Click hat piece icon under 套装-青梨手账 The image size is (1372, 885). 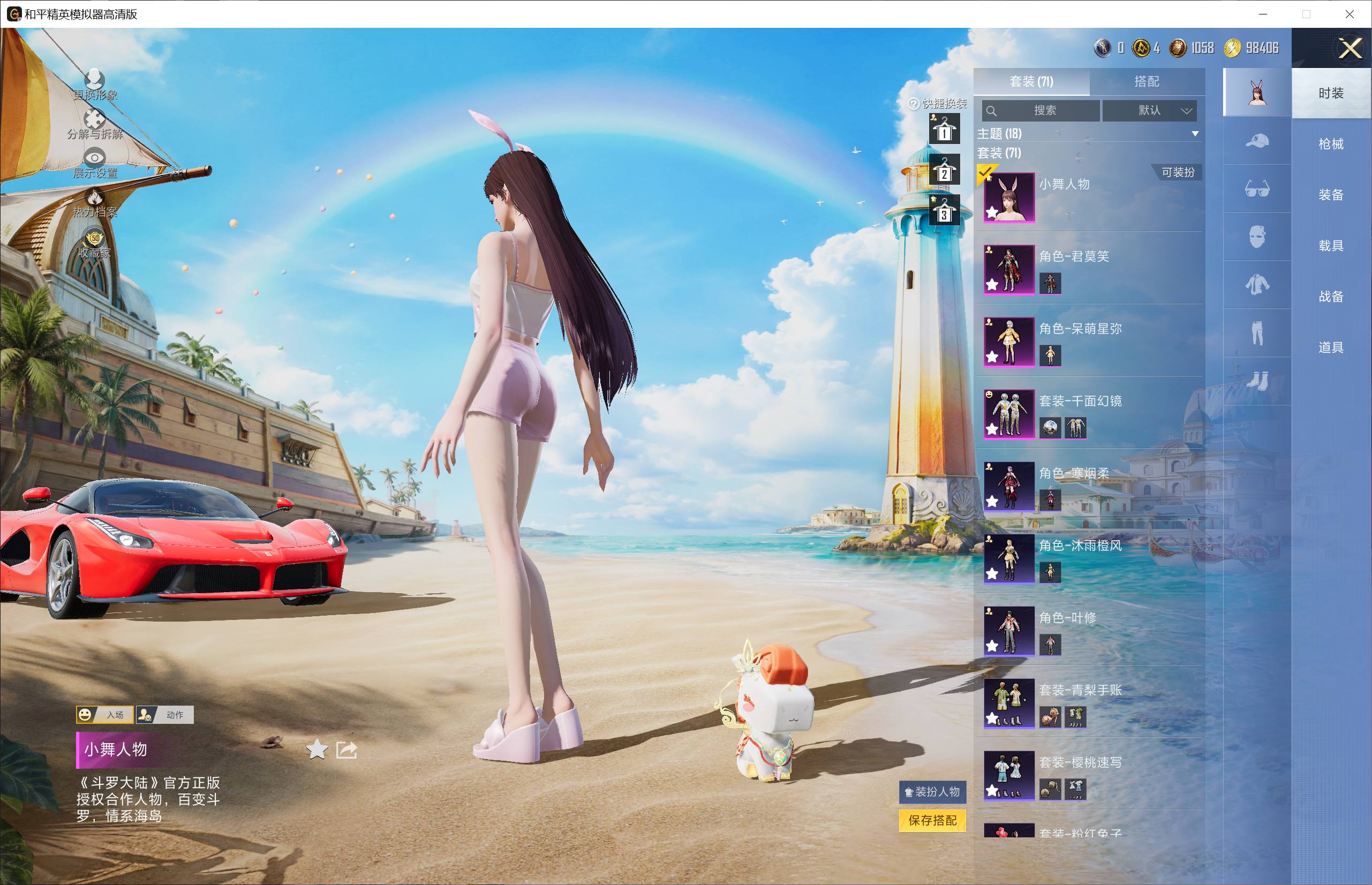coord(1051,717)
